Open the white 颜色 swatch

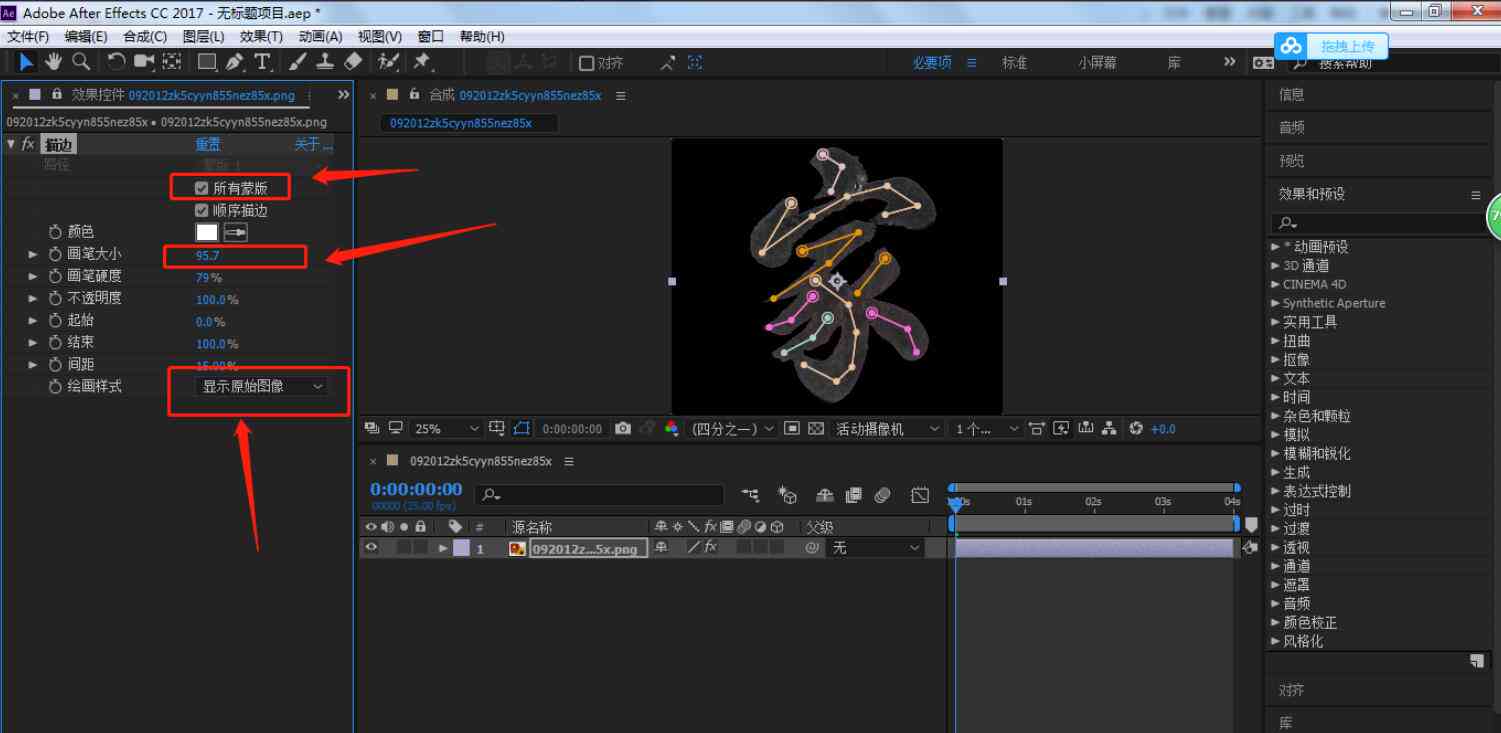pos(207,232)
